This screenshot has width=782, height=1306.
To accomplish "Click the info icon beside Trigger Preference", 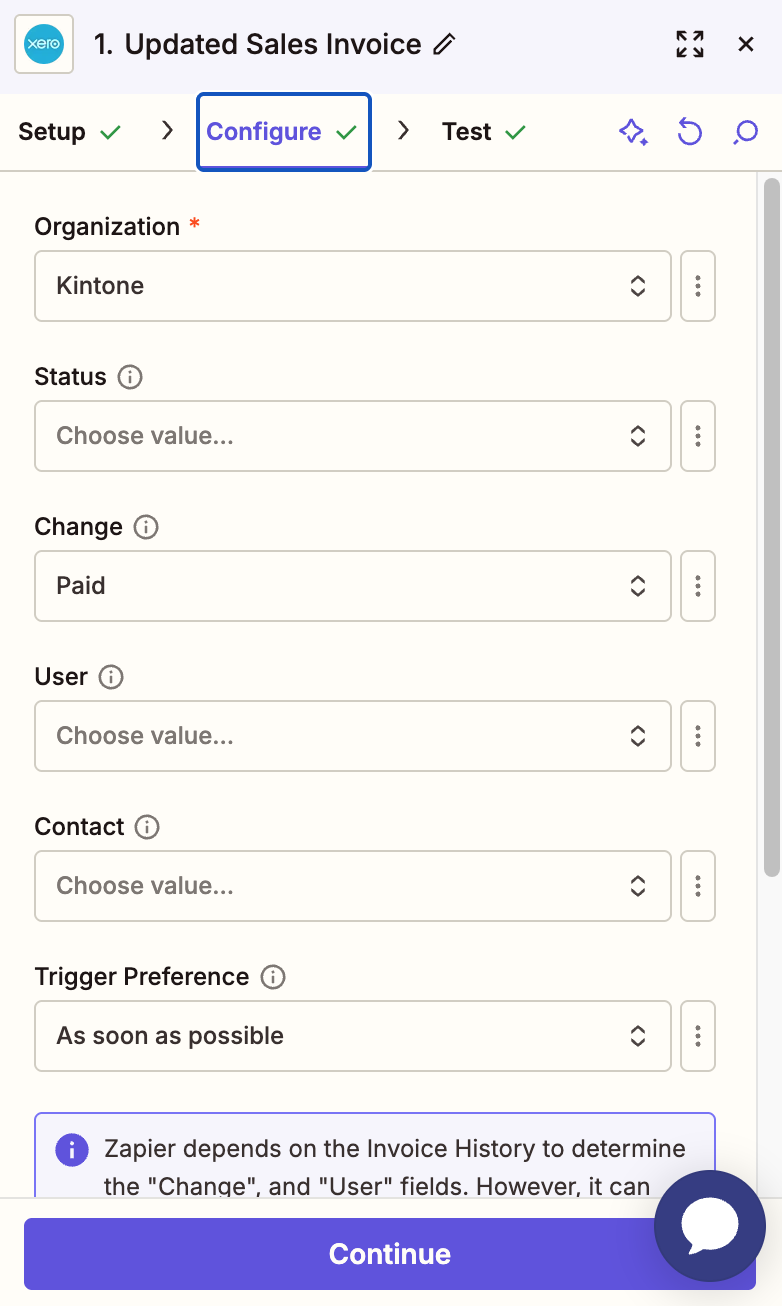I will 272,977.
